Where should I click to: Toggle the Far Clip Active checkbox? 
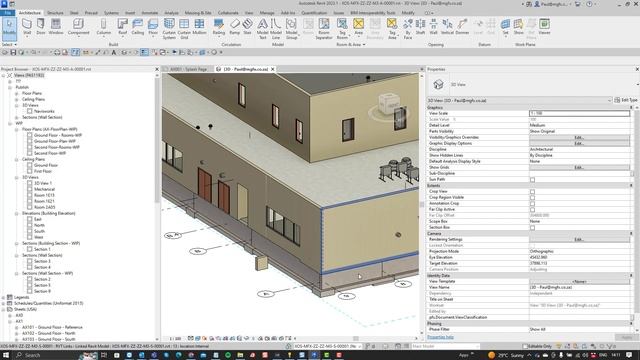[x=532, y=209]
